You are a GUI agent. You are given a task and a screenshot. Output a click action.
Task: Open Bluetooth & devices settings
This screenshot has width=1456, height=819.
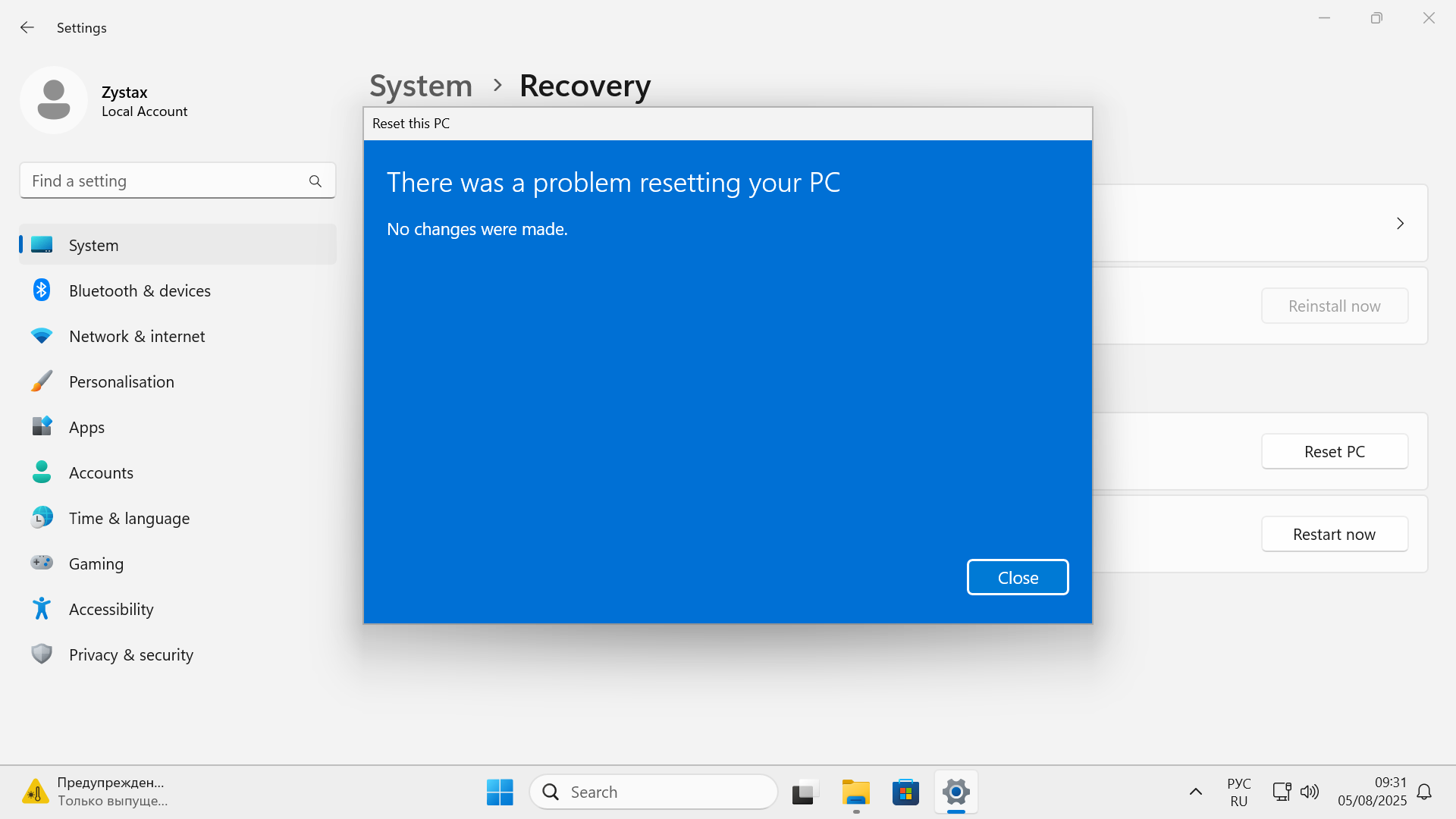coord(140,291)
